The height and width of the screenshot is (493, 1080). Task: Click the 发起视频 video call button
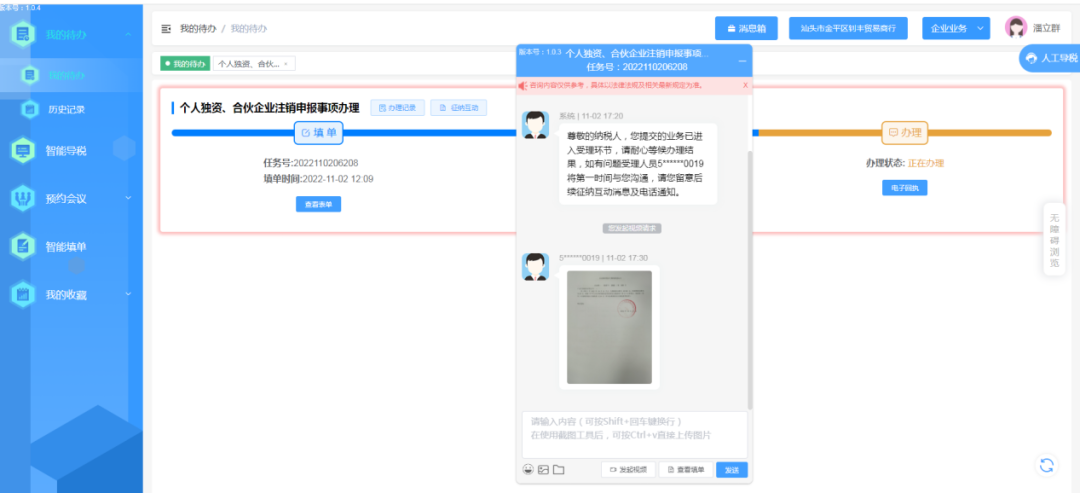pos(627,470)
